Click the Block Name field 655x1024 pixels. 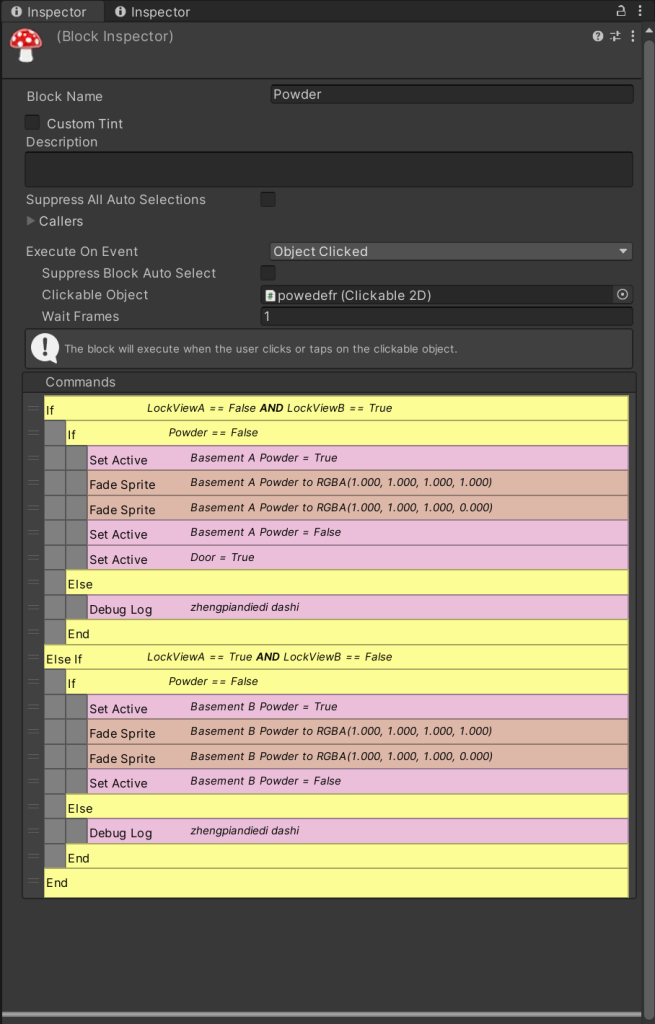pyautogui.click(x=452, y=94)
